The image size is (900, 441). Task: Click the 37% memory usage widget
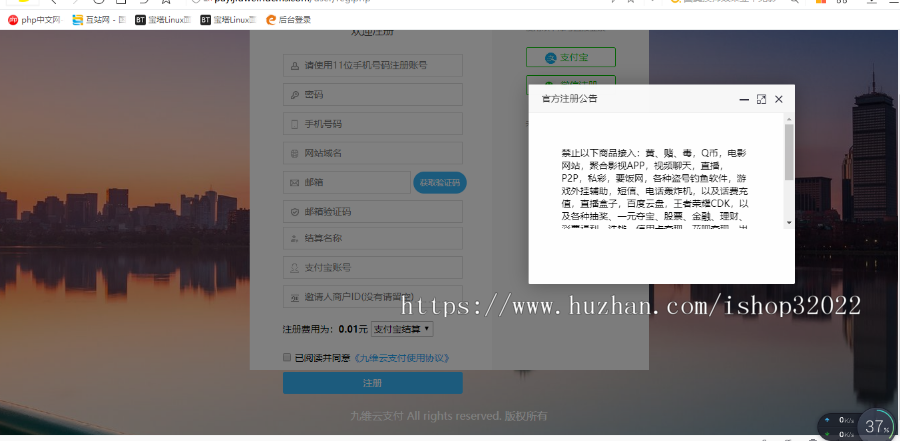coord(877,425)
